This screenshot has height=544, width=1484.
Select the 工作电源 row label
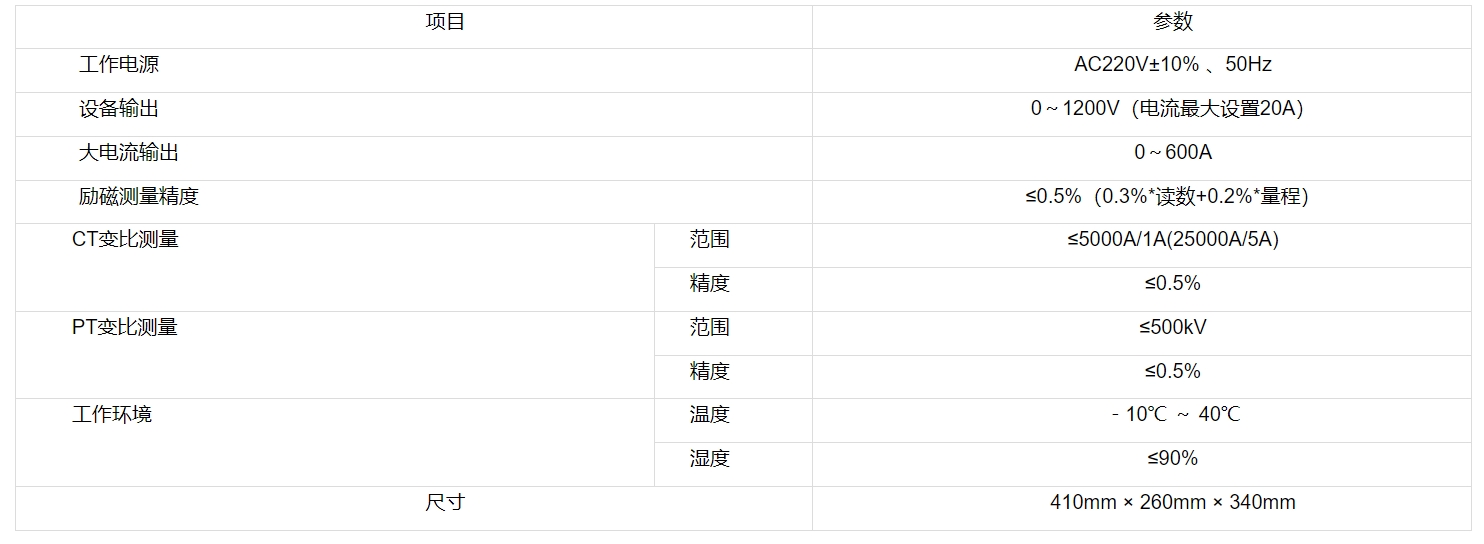pyautogui.click(x=119, y=65)
